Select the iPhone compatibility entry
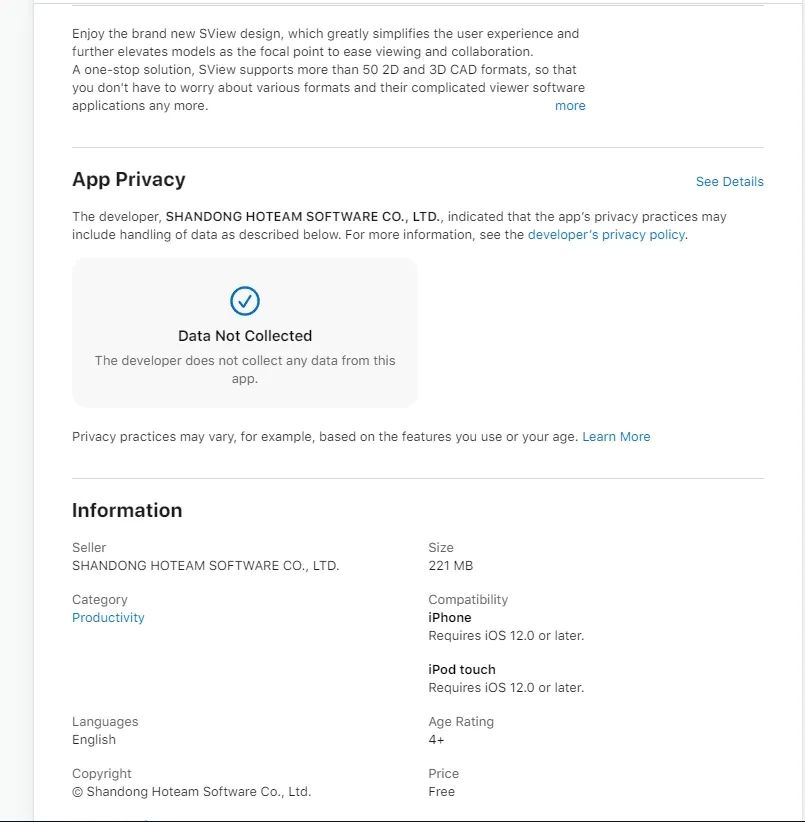805x822 pixels. [x=450, y=618]
